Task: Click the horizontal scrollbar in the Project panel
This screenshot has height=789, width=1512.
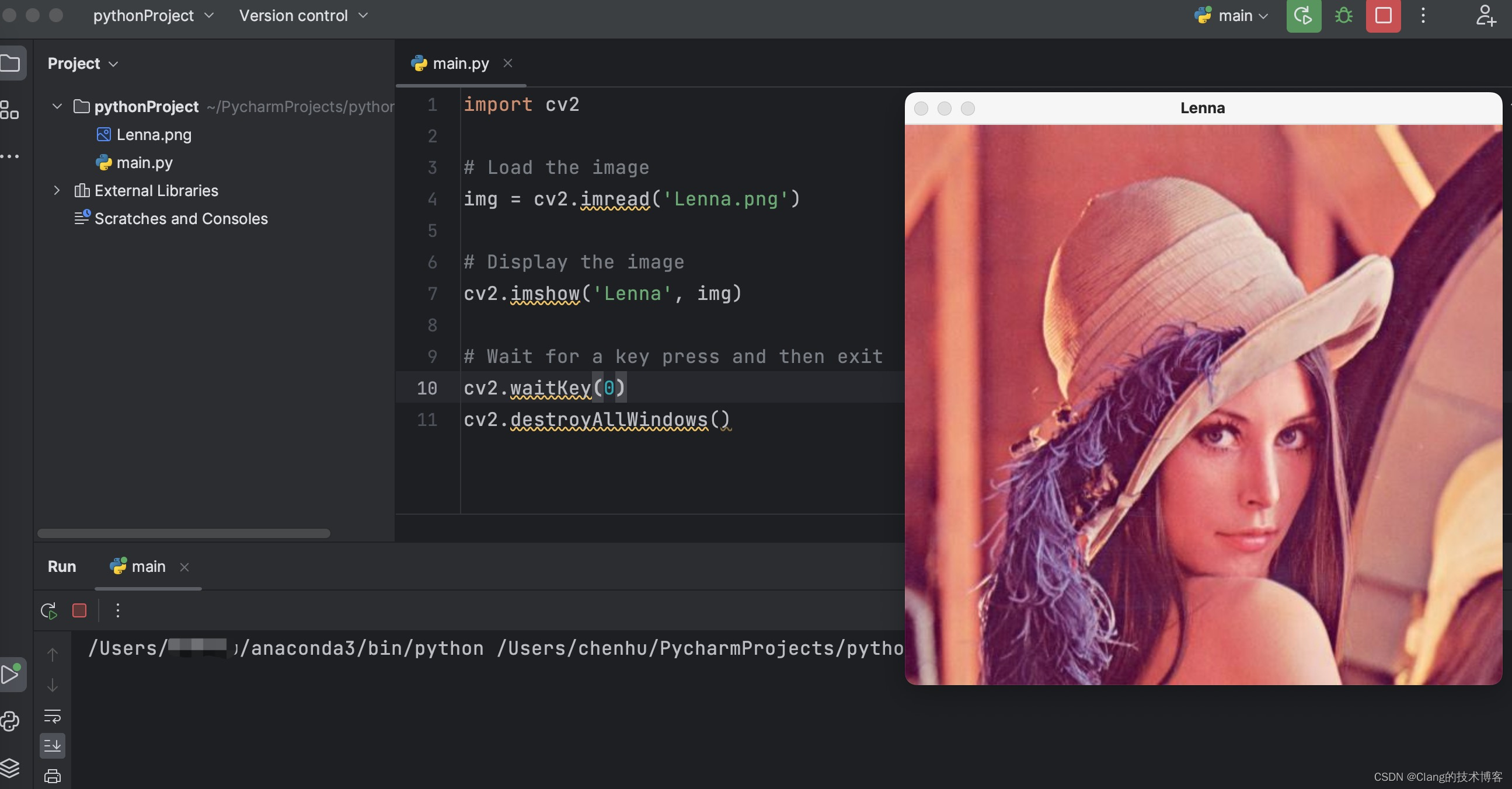Action: click(184, 533)
